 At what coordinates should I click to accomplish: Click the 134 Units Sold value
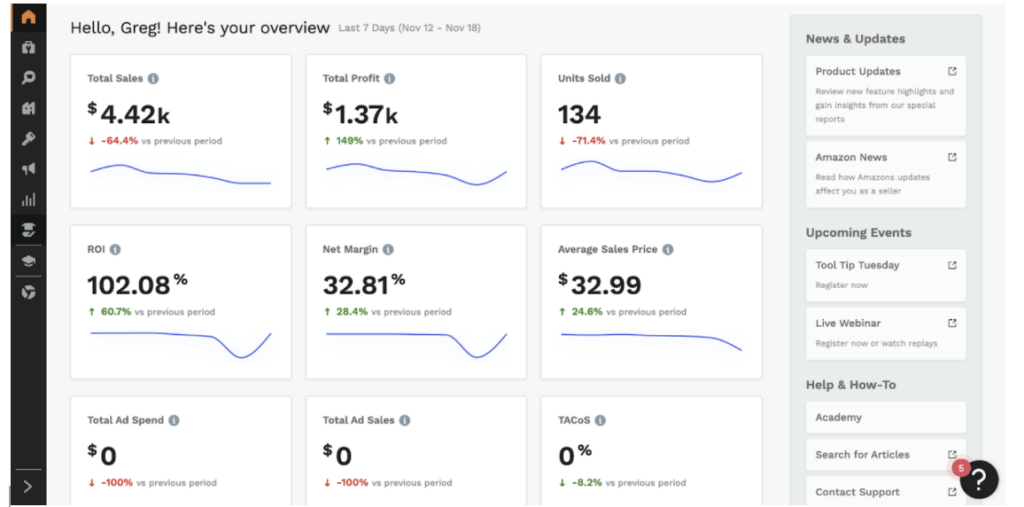579,114
